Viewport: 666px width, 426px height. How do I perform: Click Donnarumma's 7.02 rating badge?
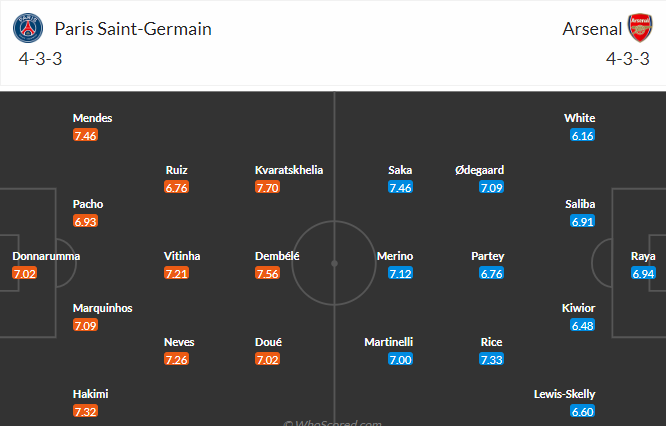pos(25,273)
